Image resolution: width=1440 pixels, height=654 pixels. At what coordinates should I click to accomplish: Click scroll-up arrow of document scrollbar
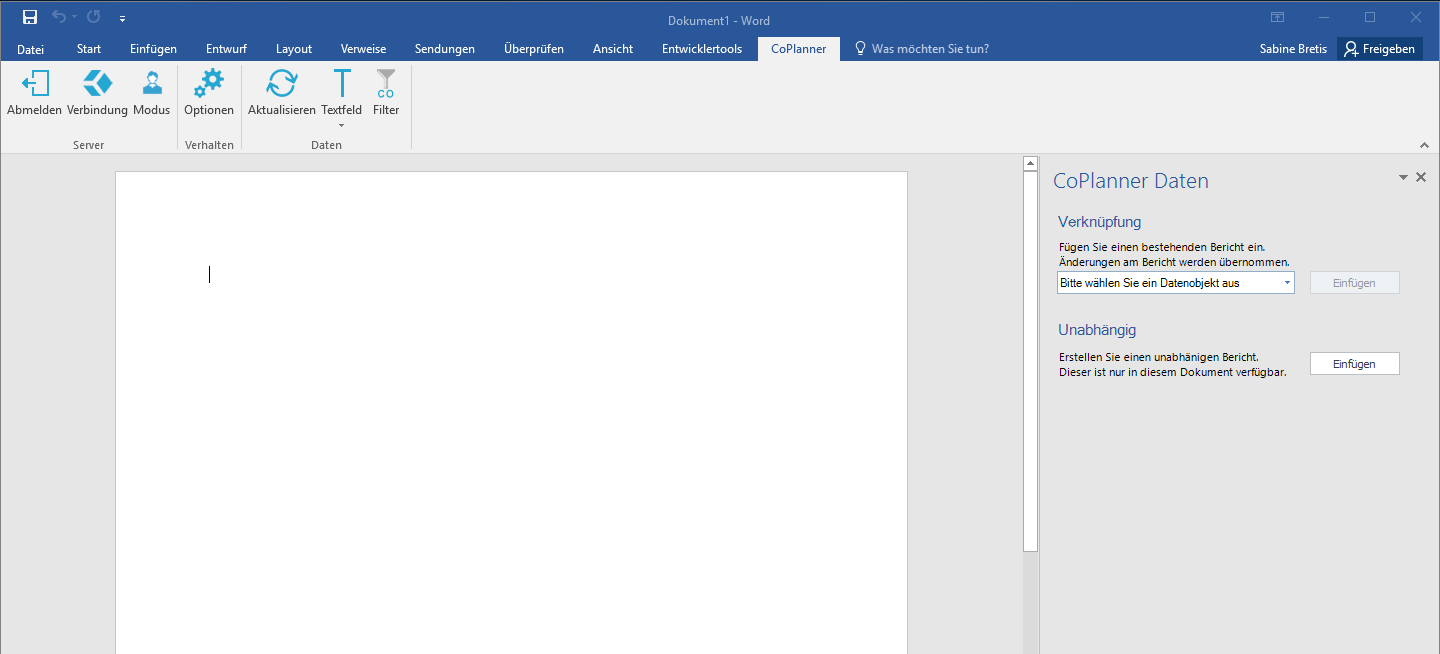[1030, 164]
